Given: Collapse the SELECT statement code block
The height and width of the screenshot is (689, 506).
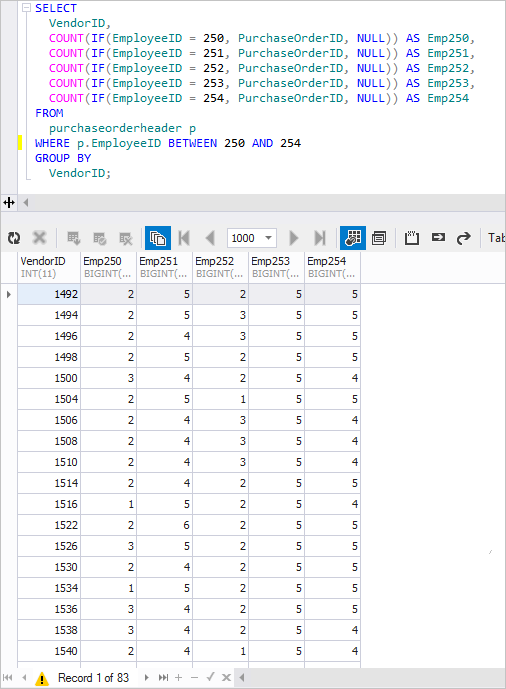Looking at the screenshot, I should pos(26,8).
